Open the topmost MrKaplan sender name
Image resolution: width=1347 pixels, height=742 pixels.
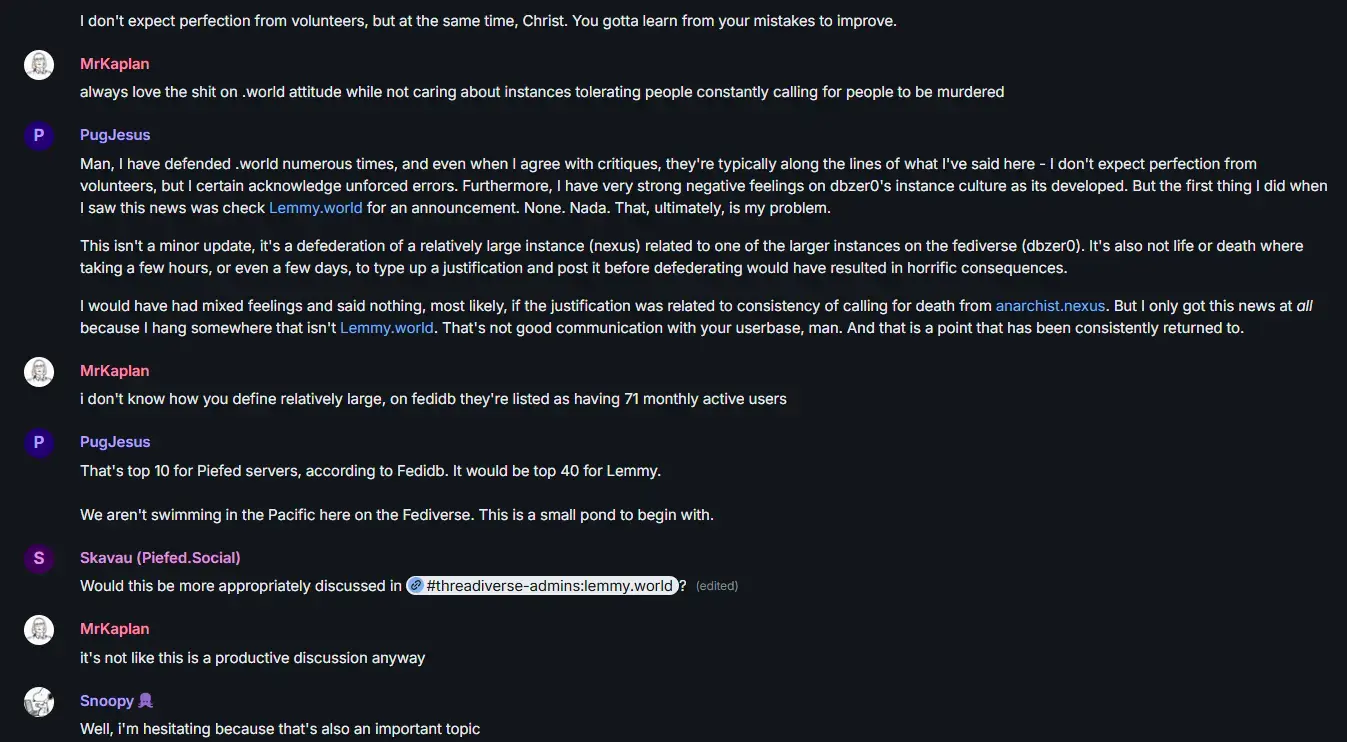click(x=115, y=64)
